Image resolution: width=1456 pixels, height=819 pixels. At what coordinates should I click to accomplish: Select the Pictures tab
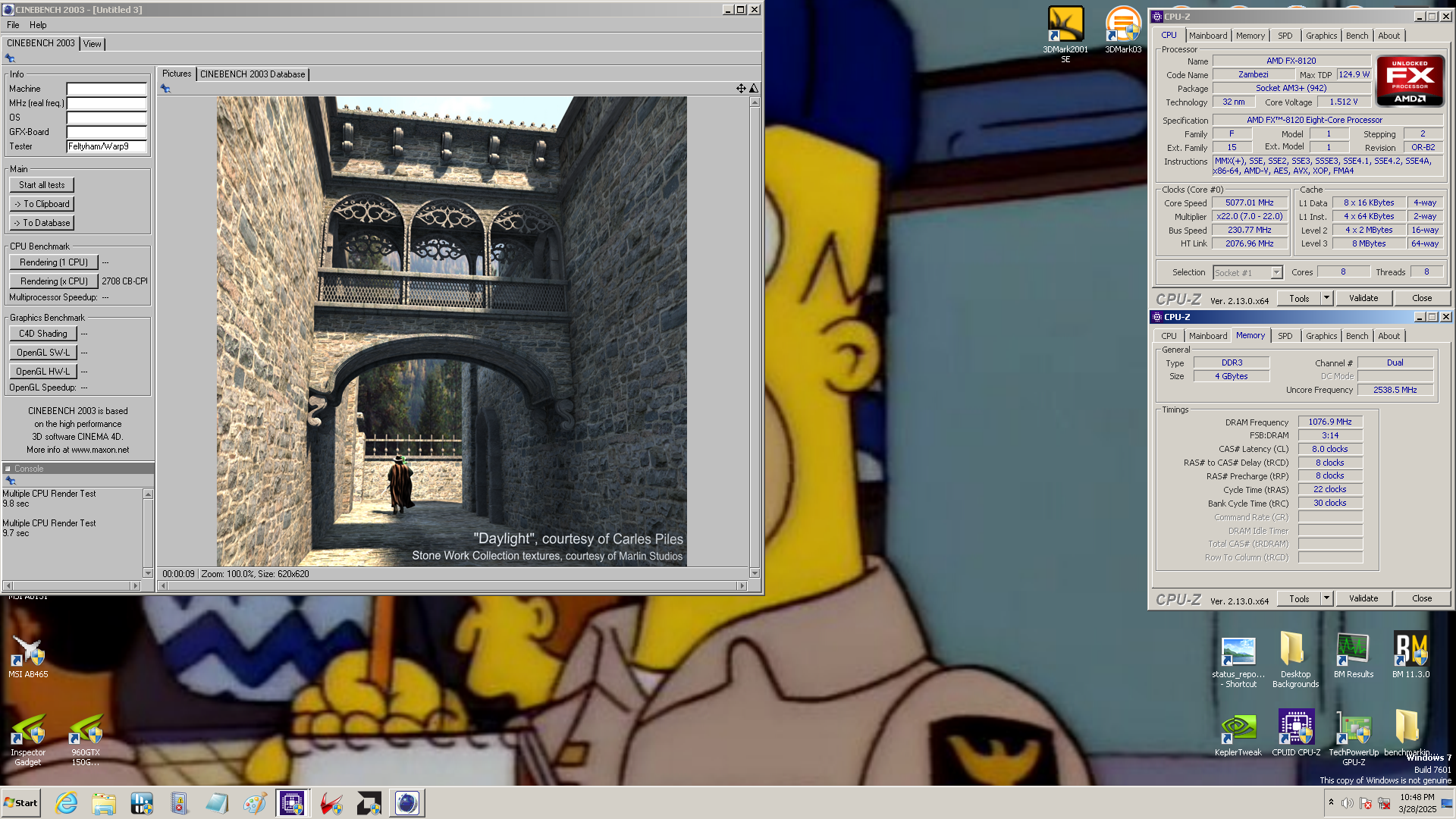tap(177, 74)
